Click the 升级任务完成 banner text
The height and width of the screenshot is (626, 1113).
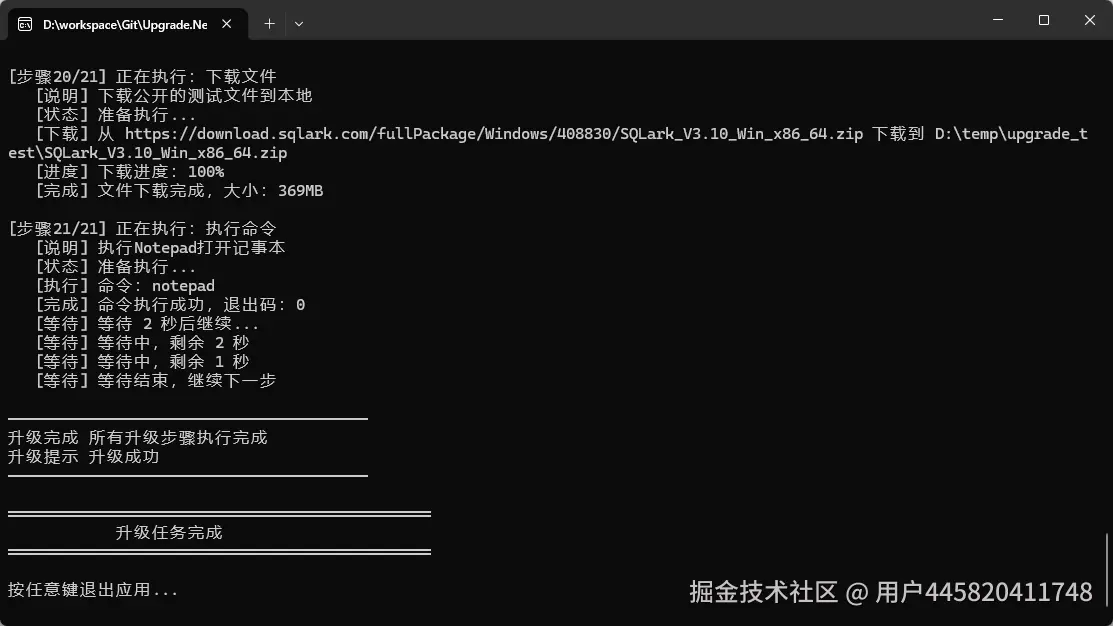tap(169, 532)
